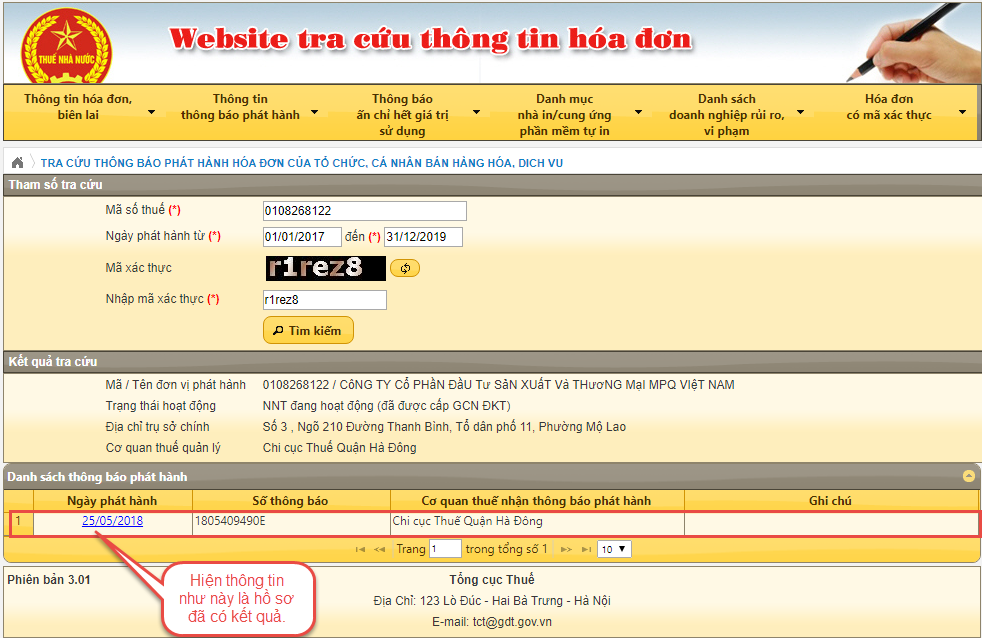
Task: Refresh the captcha verification code
Action: click(x=405, y=268)
